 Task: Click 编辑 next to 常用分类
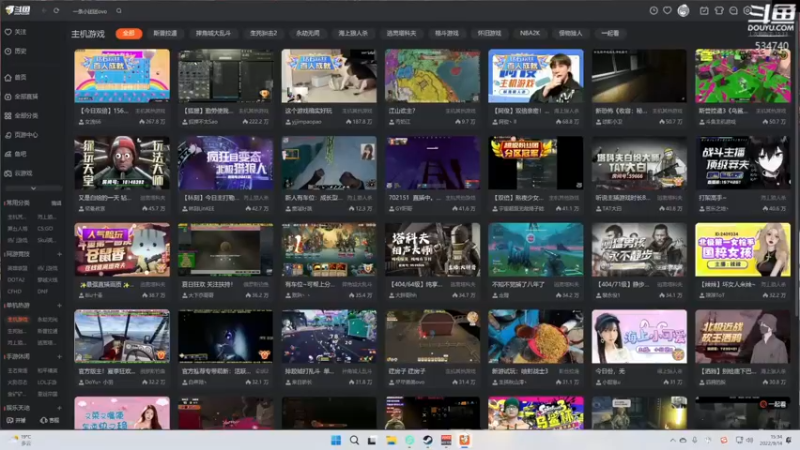point(56,203)
